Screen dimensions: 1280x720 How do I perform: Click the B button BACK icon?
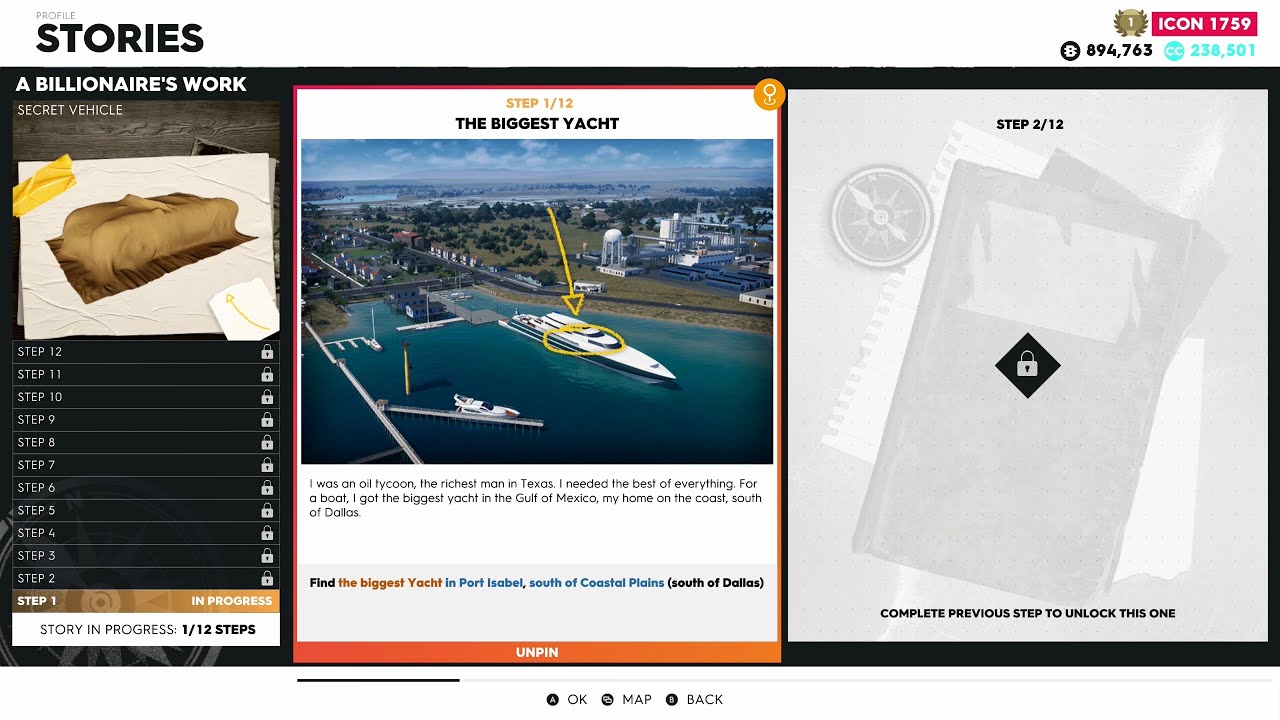(x=672, y=700)
